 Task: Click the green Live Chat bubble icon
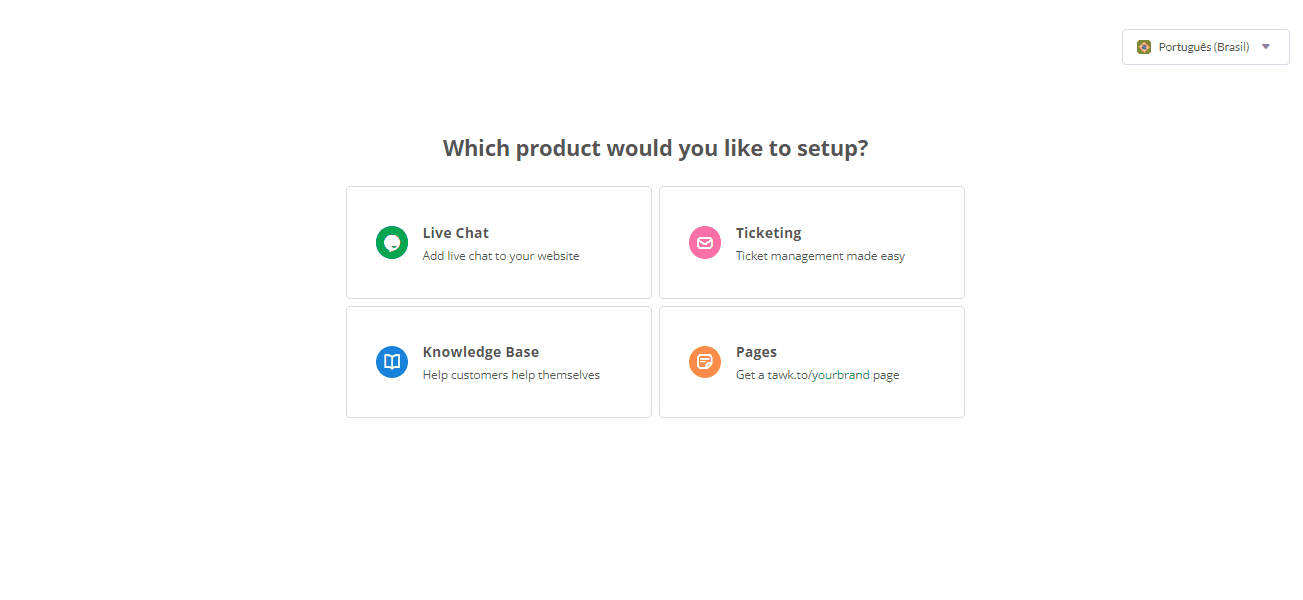click(392, 243)
